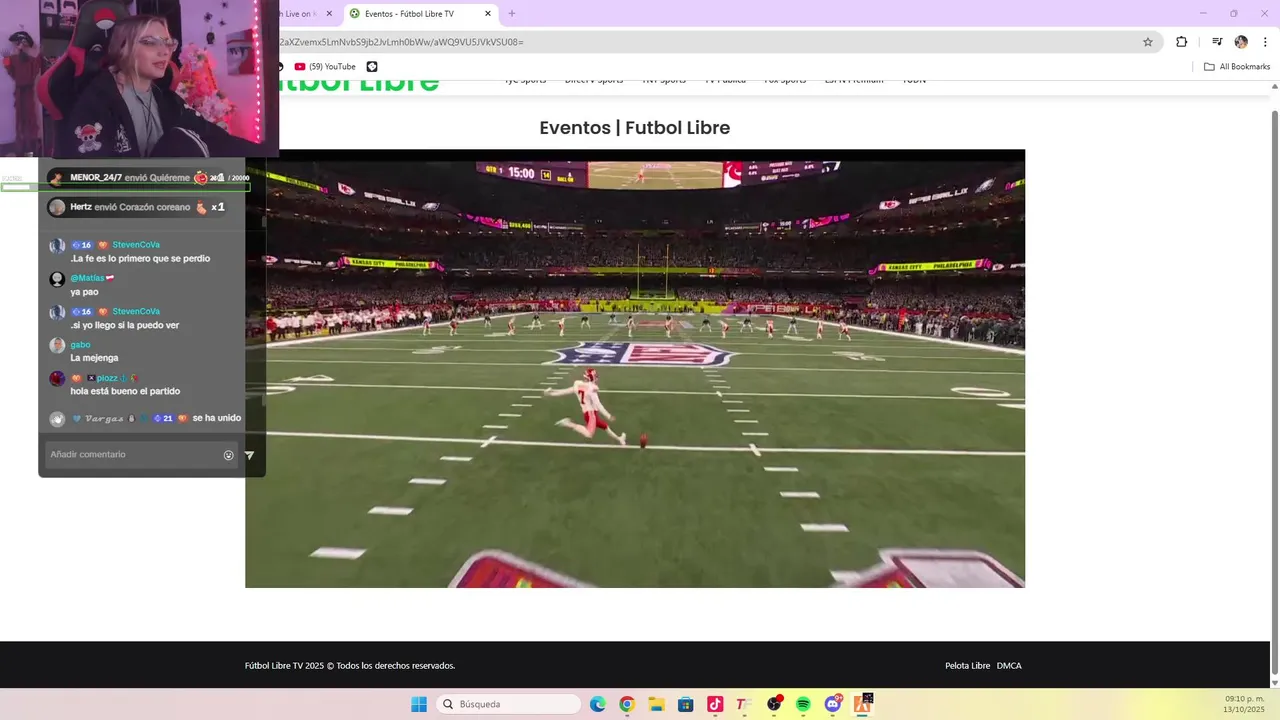Open Google Chrome from the taskbar

pos(627,704)
